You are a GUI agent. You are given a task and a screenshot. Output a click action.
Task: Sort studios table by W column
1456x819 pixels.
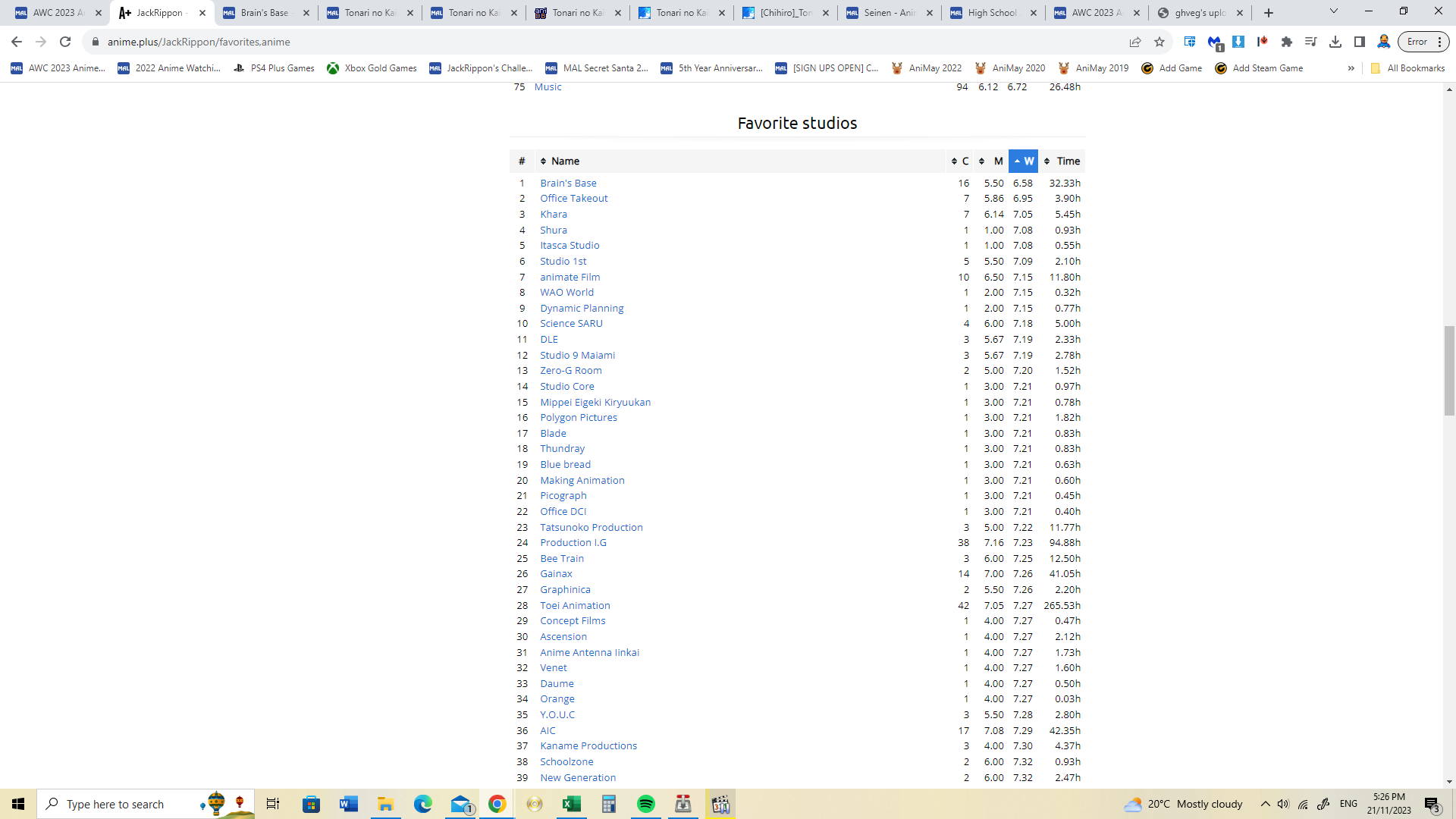point(1023,161)
